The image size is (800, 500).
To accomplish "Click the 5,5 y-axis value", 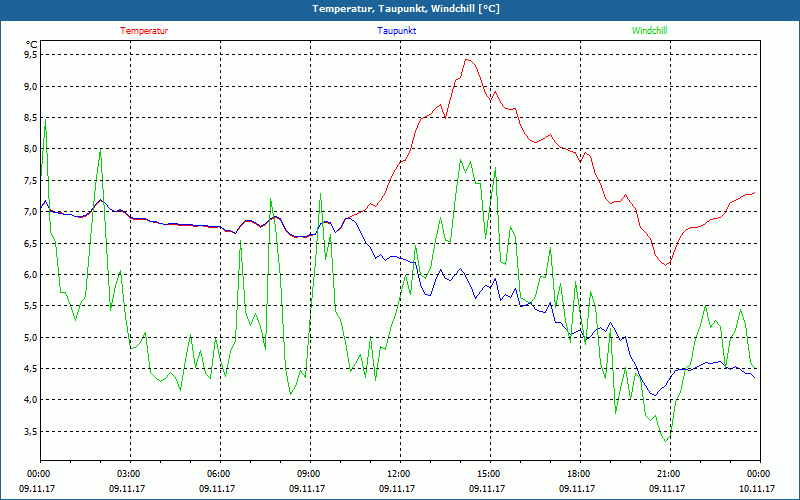I will pyautogui.click(x=32, y=306).
